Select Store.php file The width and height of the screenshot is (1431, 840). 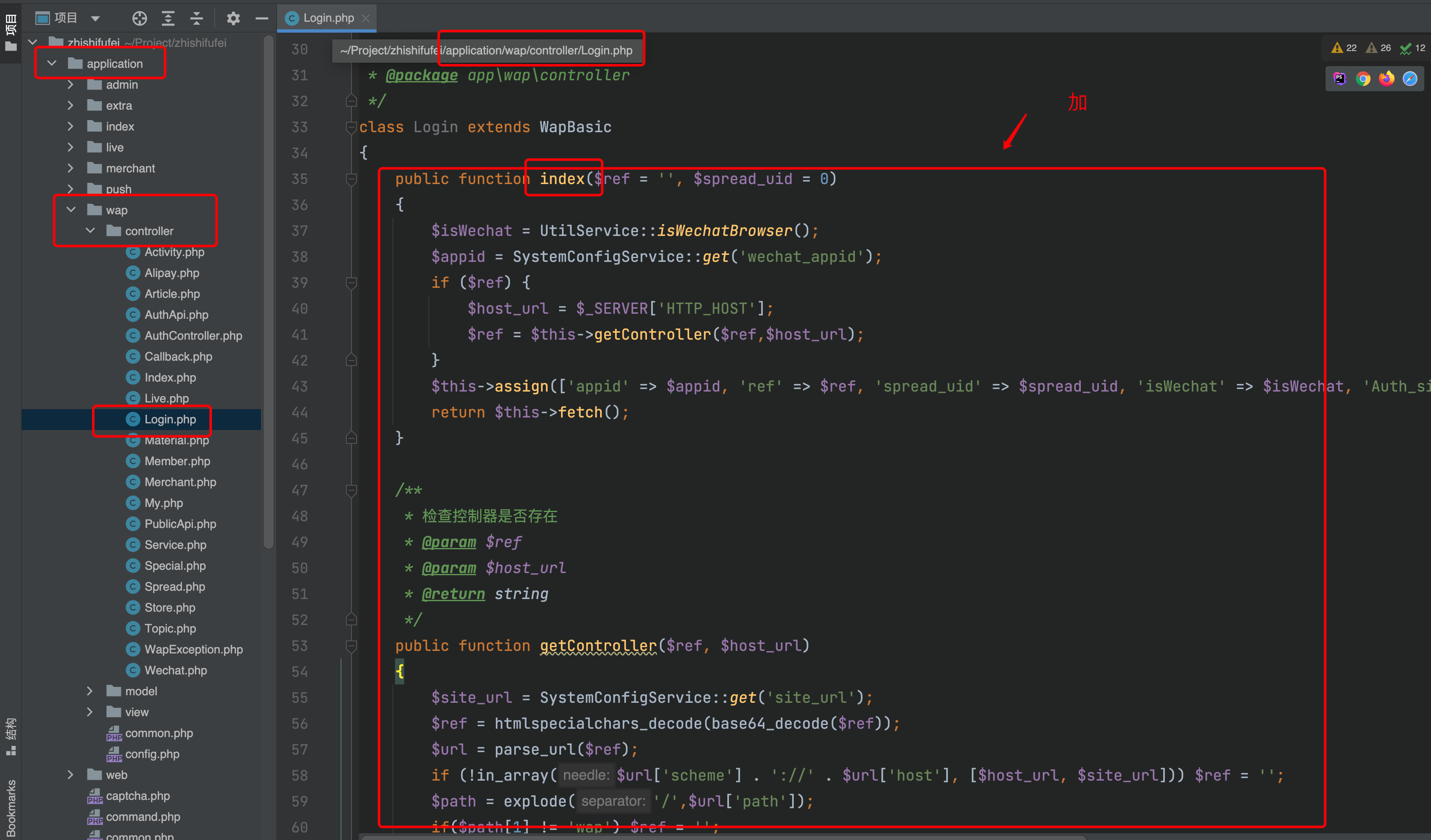(x=161, y=608)
